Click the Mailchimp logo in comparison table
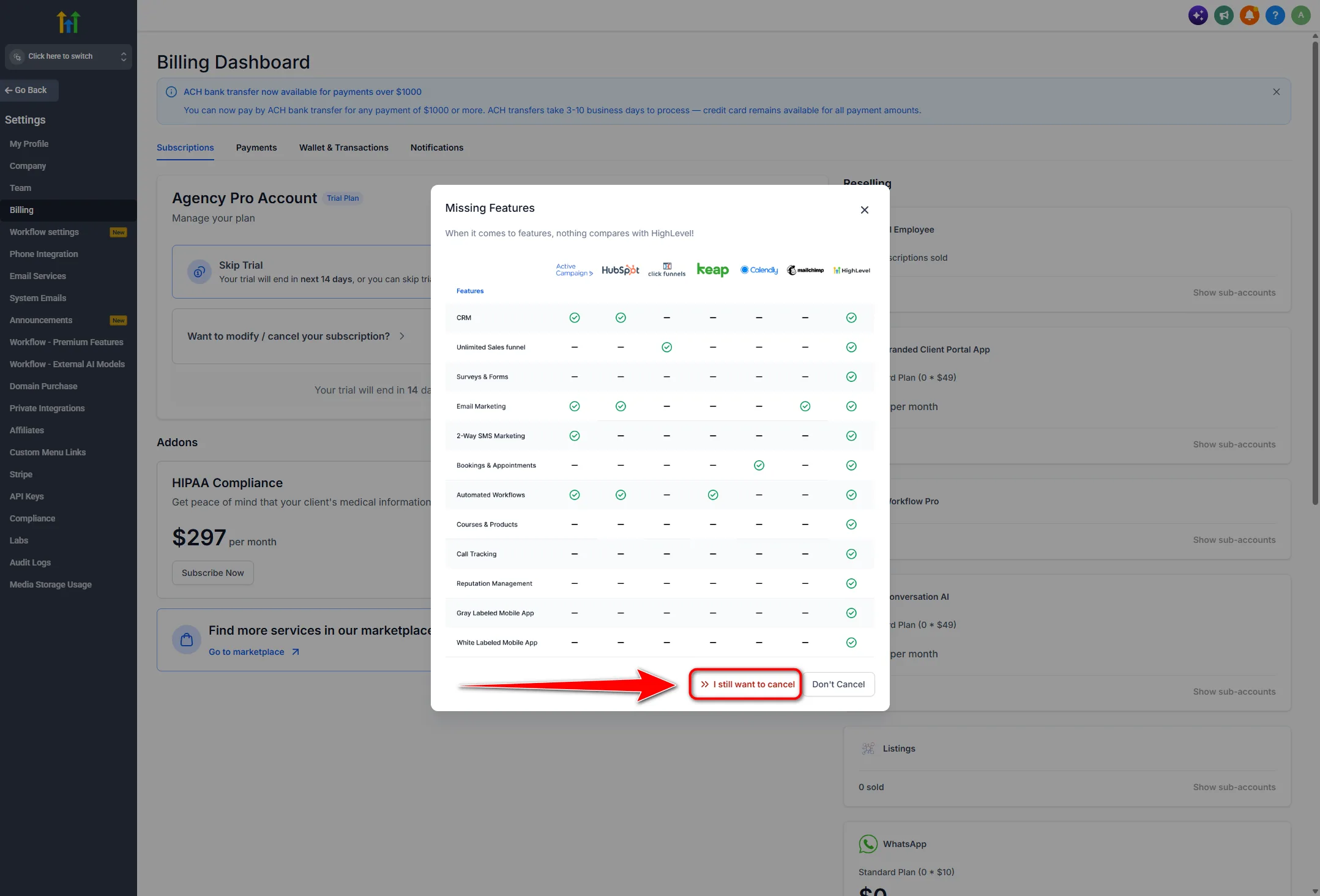1320x896 pixels. pos(805,270)
